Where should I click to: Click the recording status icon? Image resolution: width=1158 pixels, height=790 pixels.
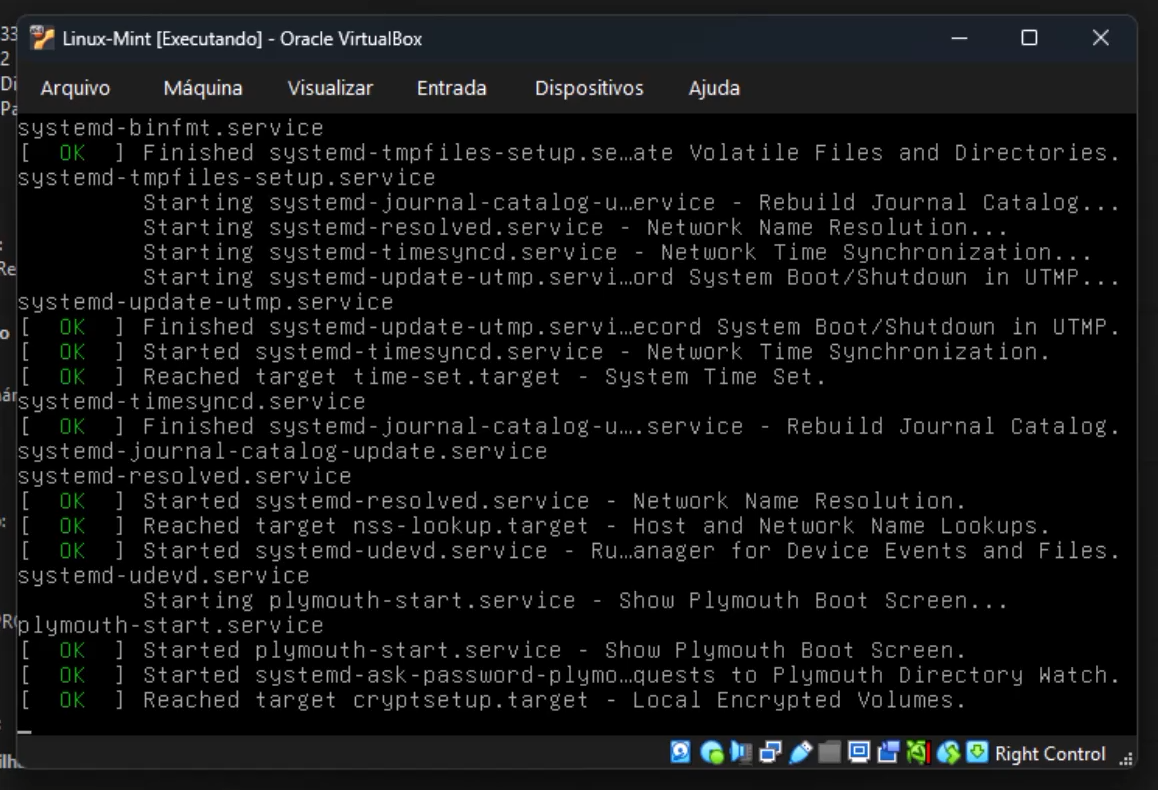[888, 752]
